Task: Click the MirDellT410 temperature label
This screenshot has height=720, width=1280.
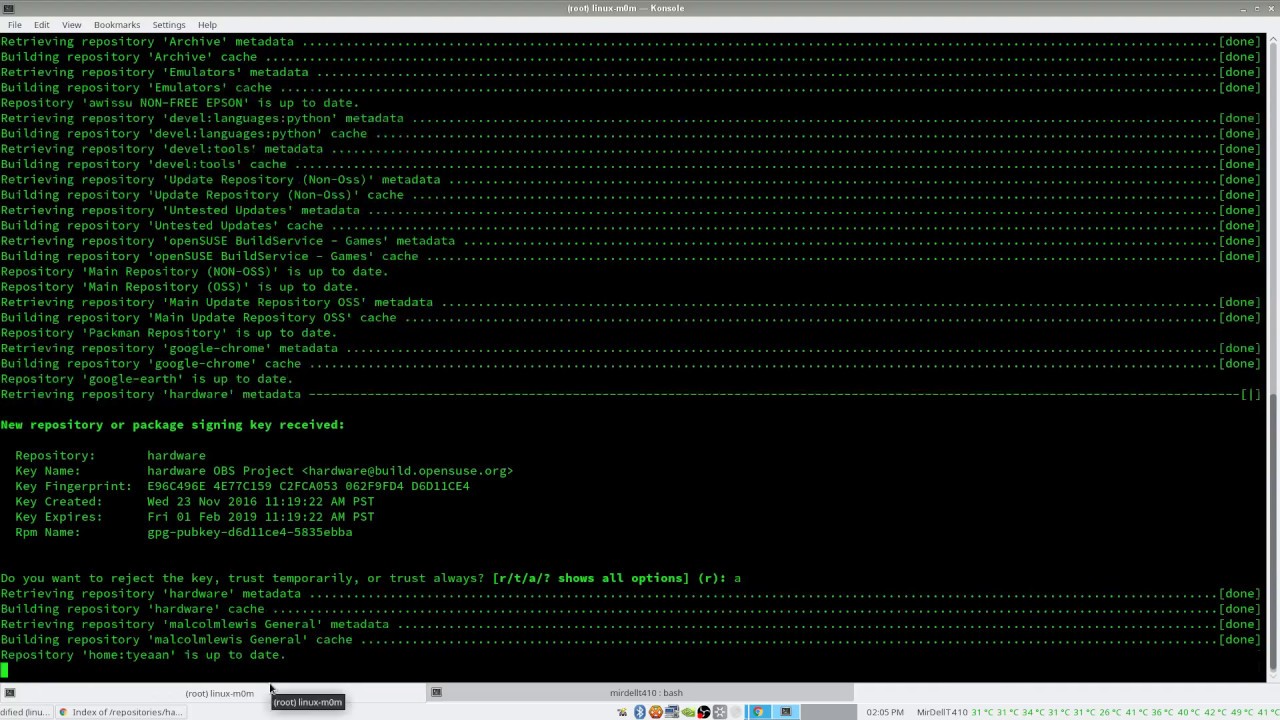Action: 942,712
